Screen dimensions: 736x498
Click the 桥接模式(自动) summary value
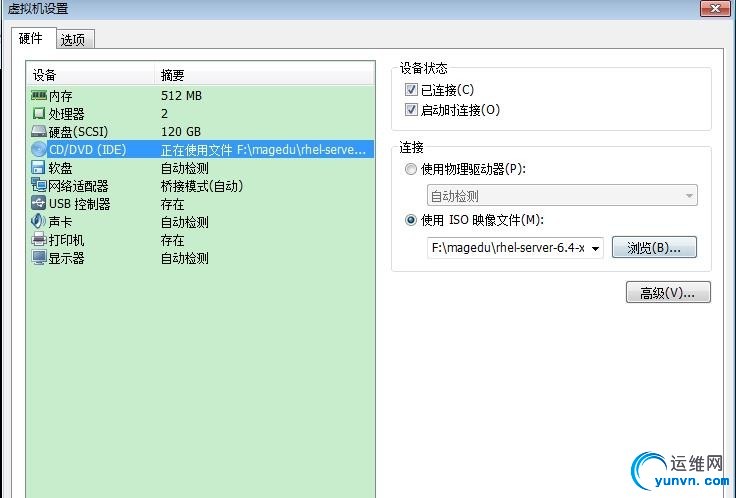click(202, 186)
